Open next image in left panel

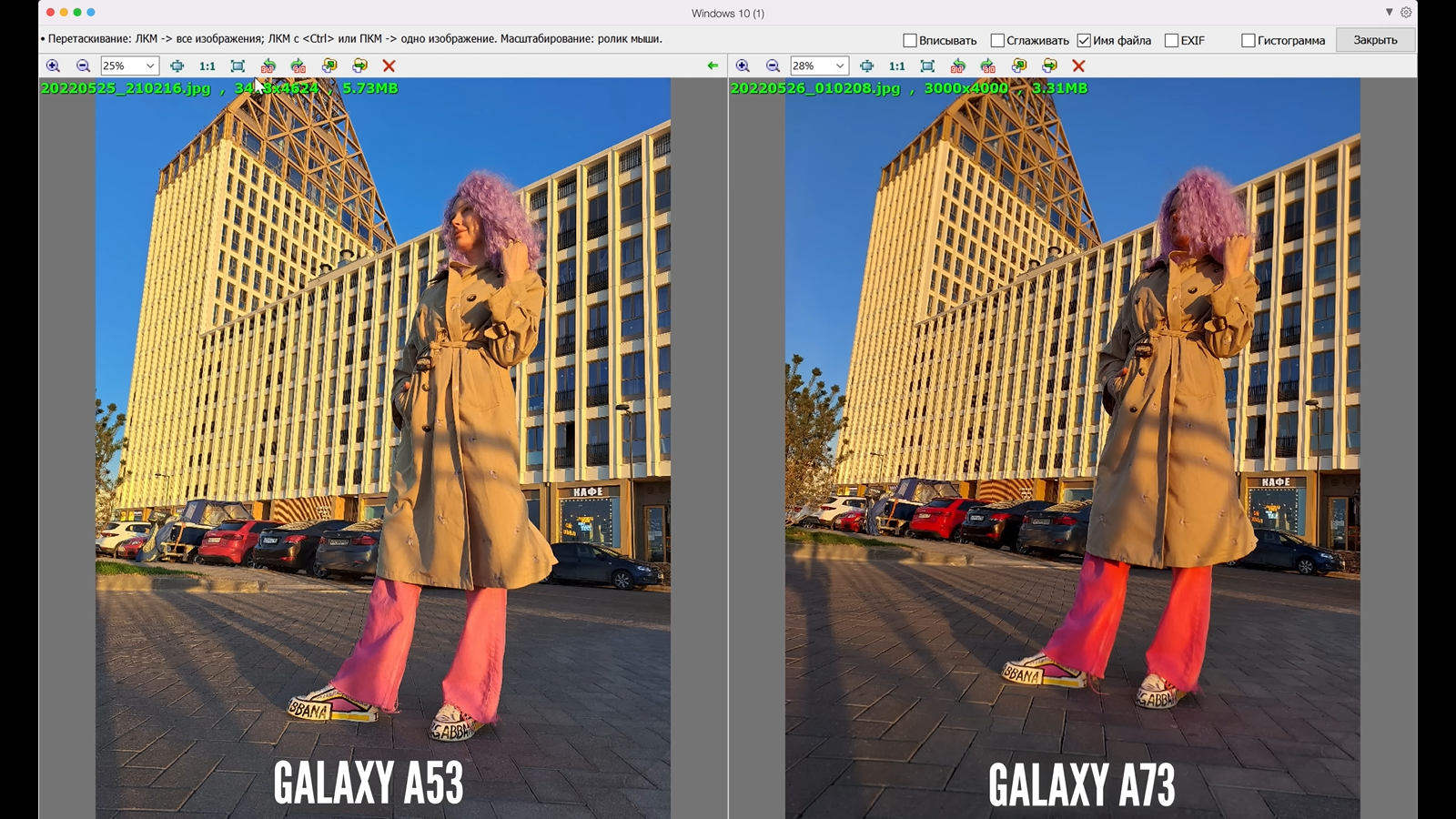[360, 66]
